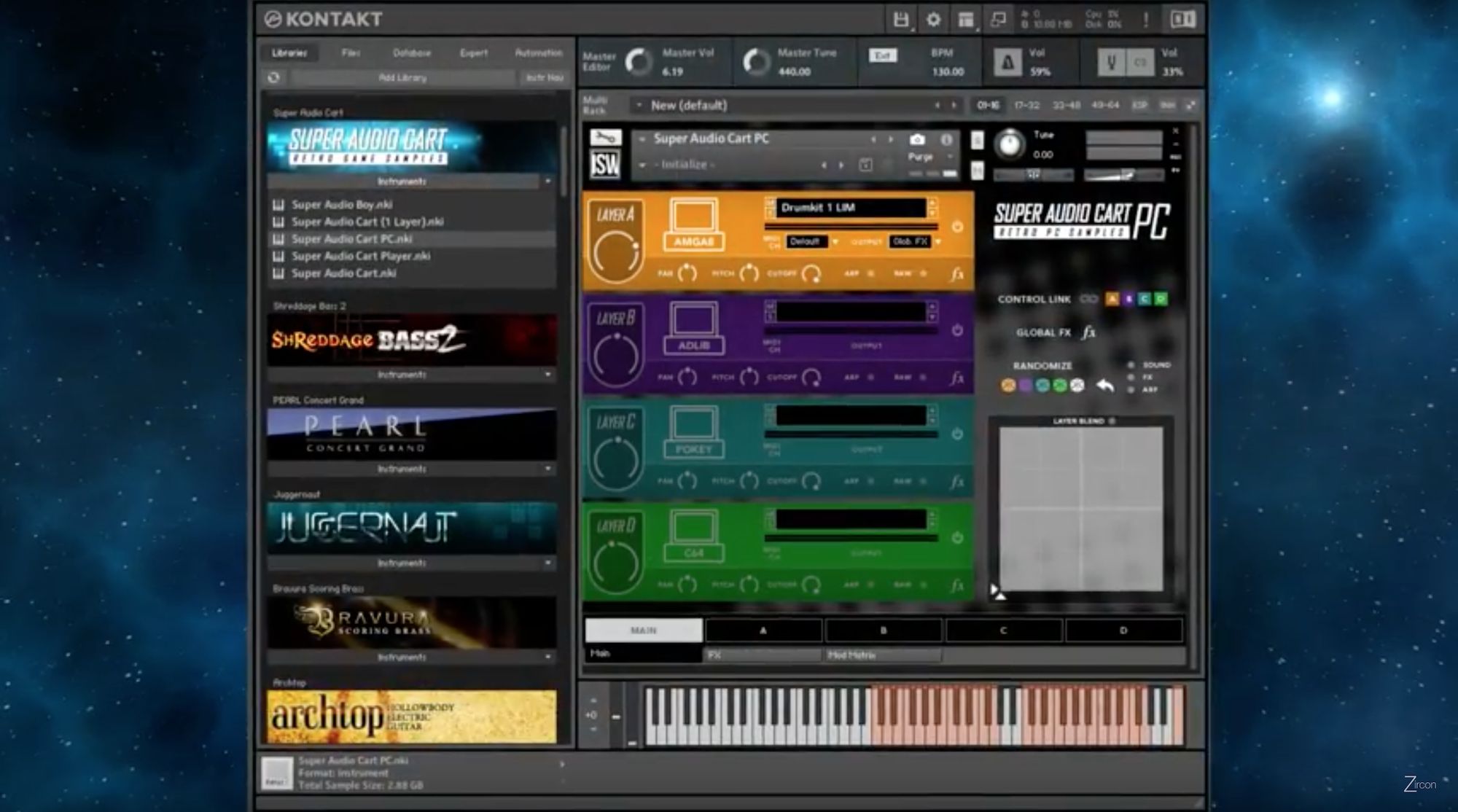Image resolution: width=1458 pixels, height=812 pixels.
Task: Click the AMIGAS computer icon in Layer A
Action: click(694, 225)
